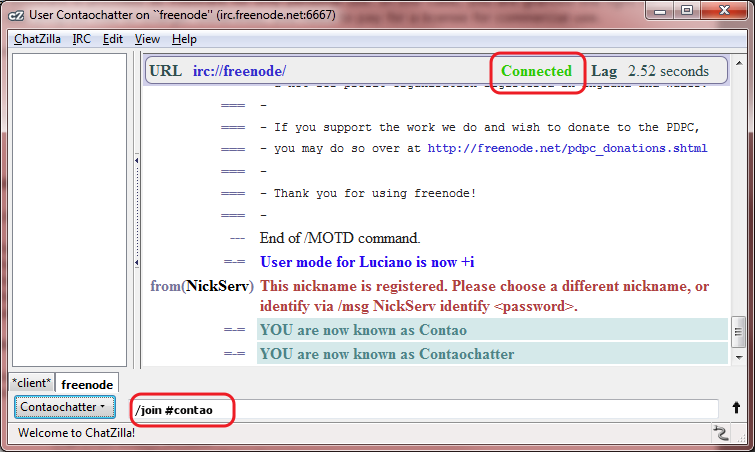The width and height of the screenshot is (755, 452).
Task: Open the Edit menu
Action: (x=113, y=39)
